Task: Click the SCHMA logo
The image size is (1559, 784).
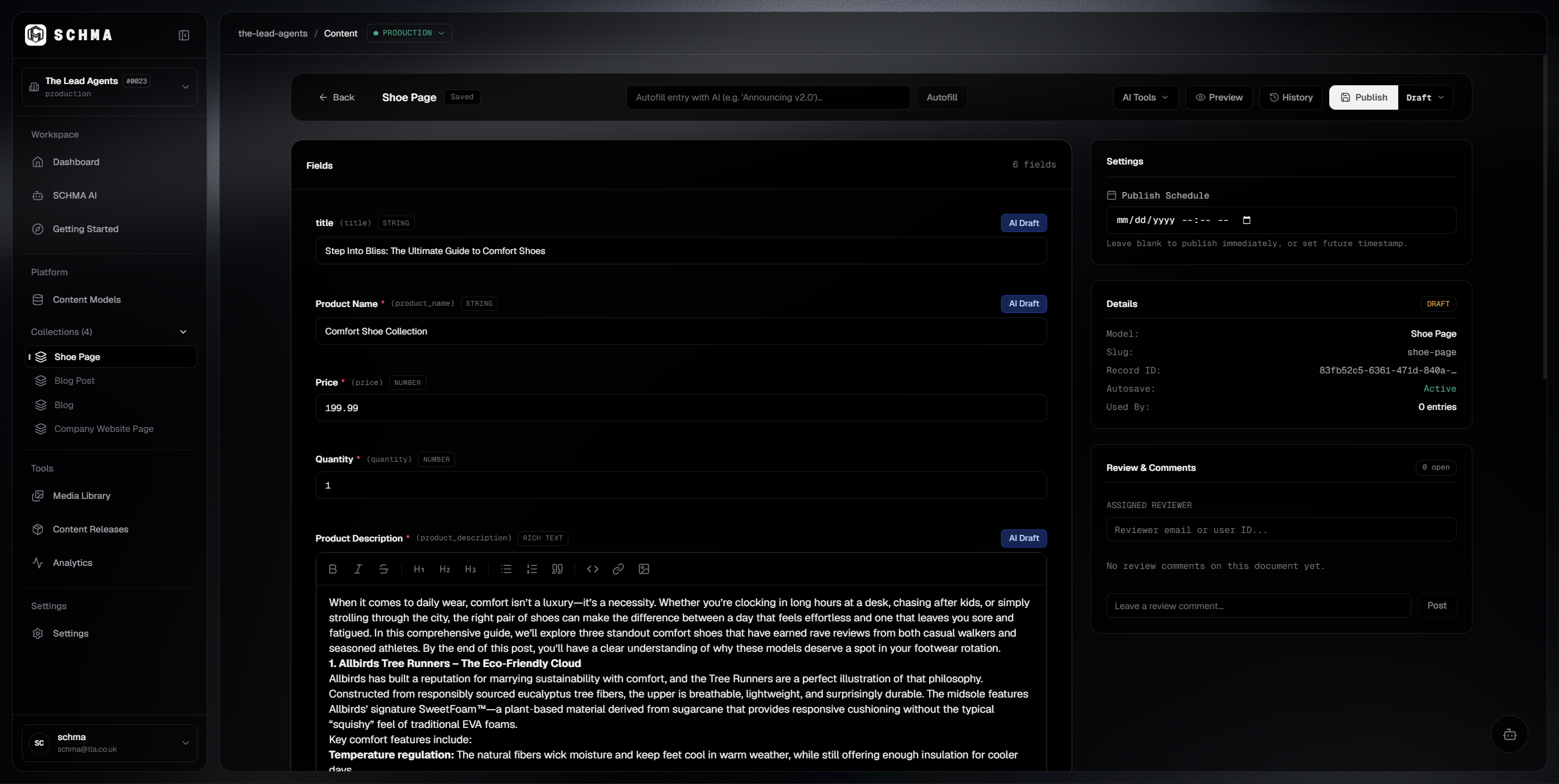Action: [69, 35]
